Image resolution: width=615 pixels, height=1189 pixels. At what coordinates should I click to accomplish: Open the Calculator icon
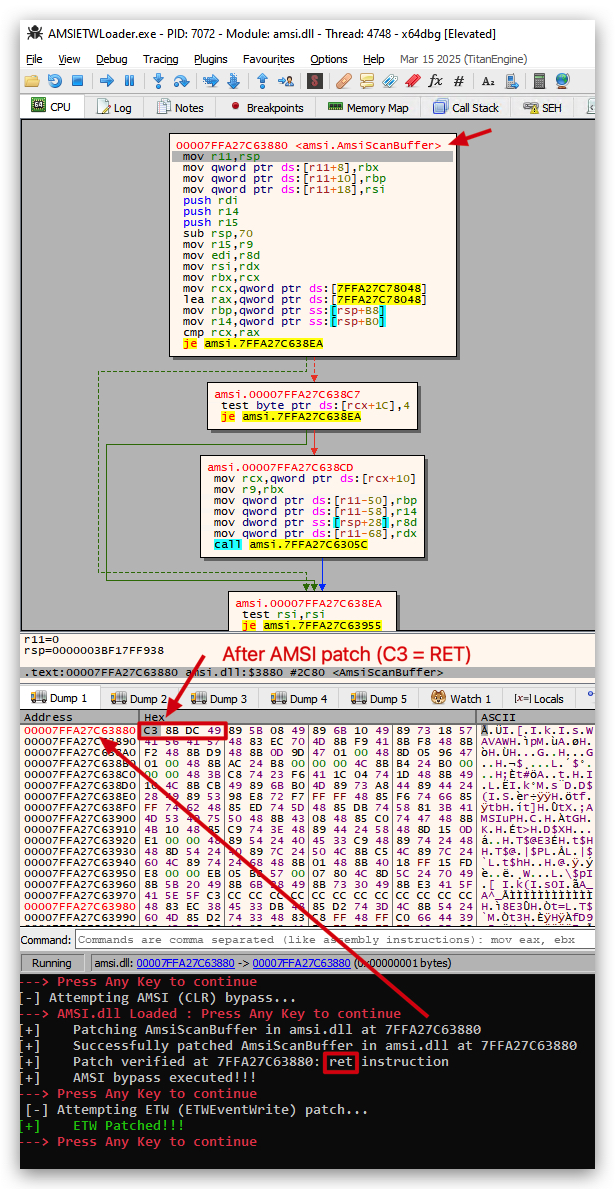click(540, 80)
